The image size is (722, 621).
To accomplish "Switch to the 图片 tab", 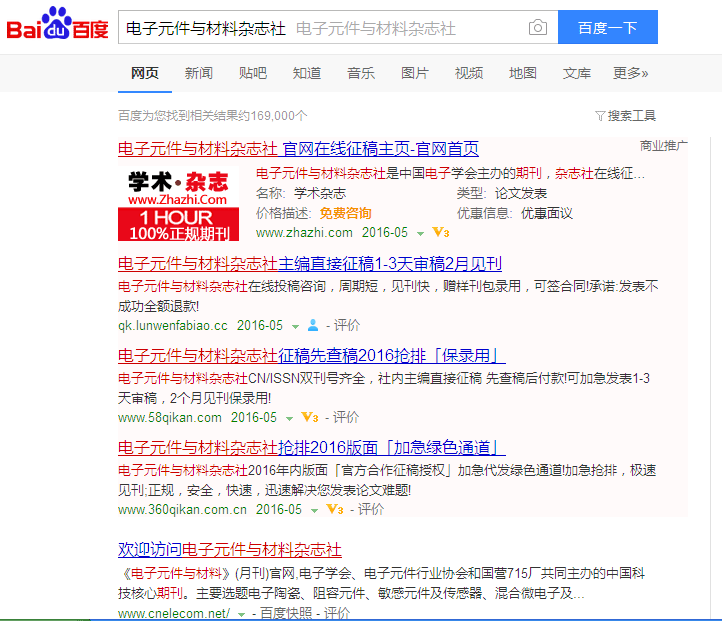I will click(414, 73).
